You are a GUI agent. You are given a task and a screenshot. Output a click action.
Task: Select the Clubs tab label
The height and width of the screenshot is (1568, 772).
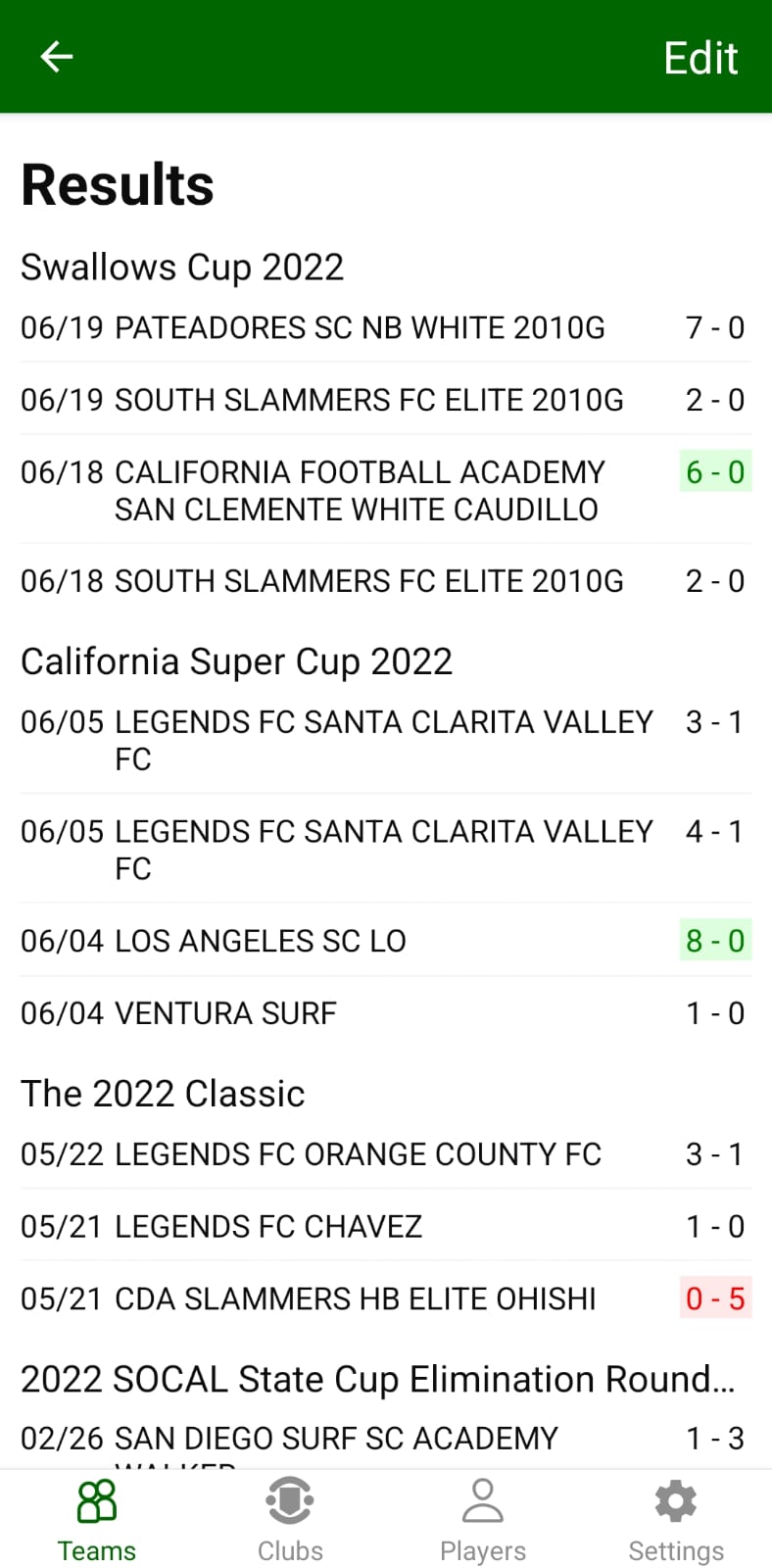(290, 1551)
